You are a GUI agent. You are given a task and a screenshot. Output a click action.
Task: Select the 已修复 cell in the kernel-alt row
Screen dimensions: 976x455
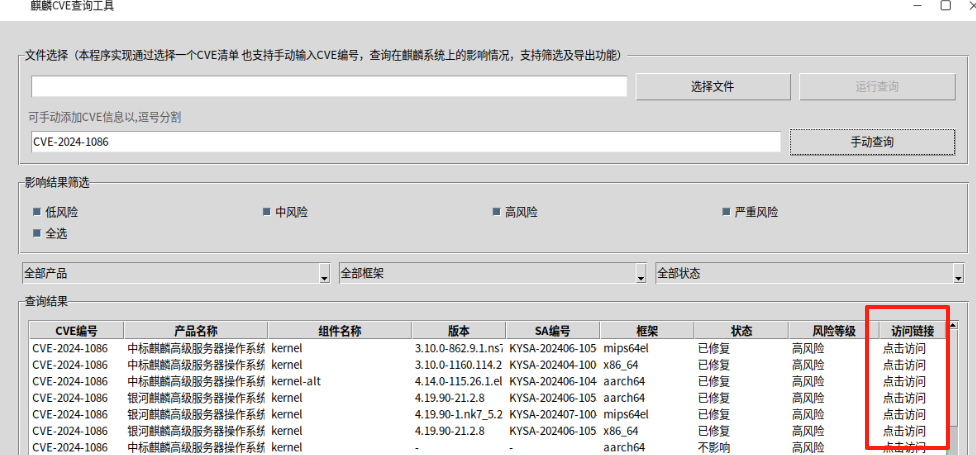point(714,381)
